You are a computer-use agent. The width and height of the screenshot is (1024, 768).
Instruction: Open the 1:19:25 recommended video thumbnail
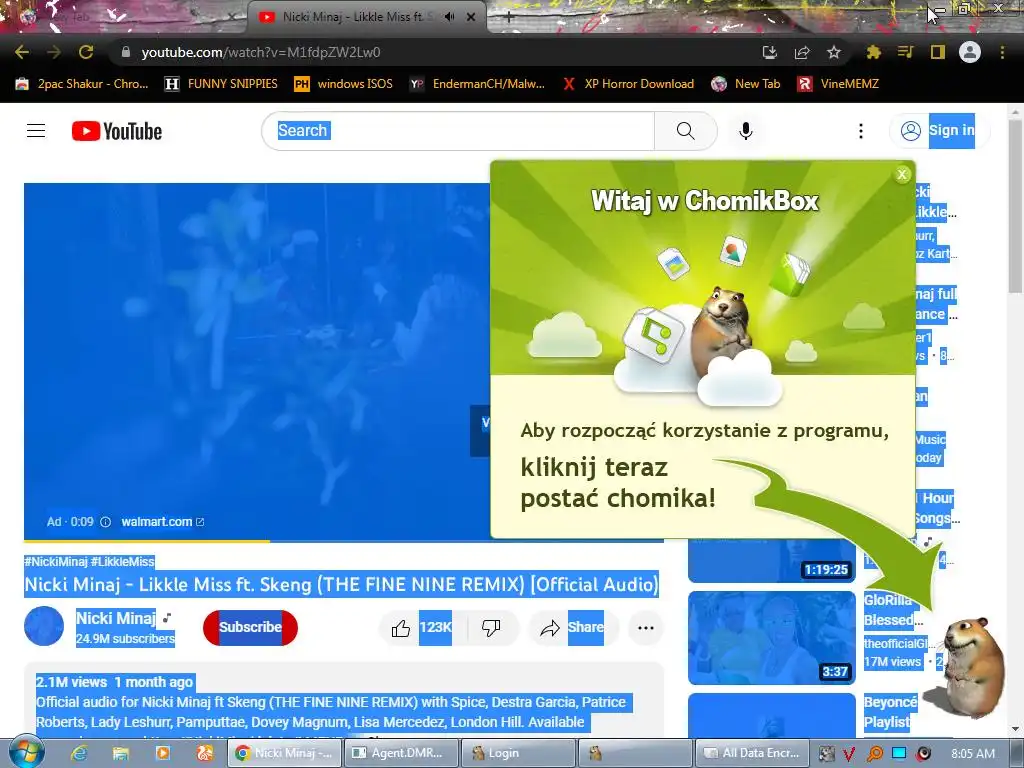point(772,560)
